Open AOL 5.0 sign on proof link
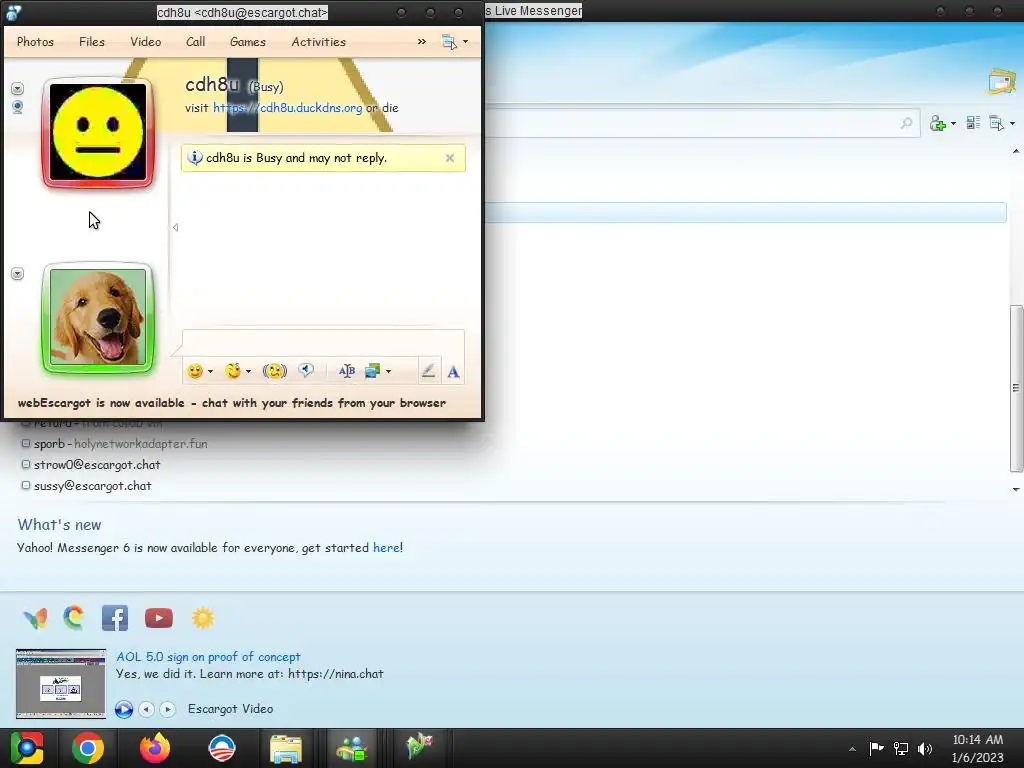Image resolution: width=1024 pixels, height=768 pixels. point(208,656)
